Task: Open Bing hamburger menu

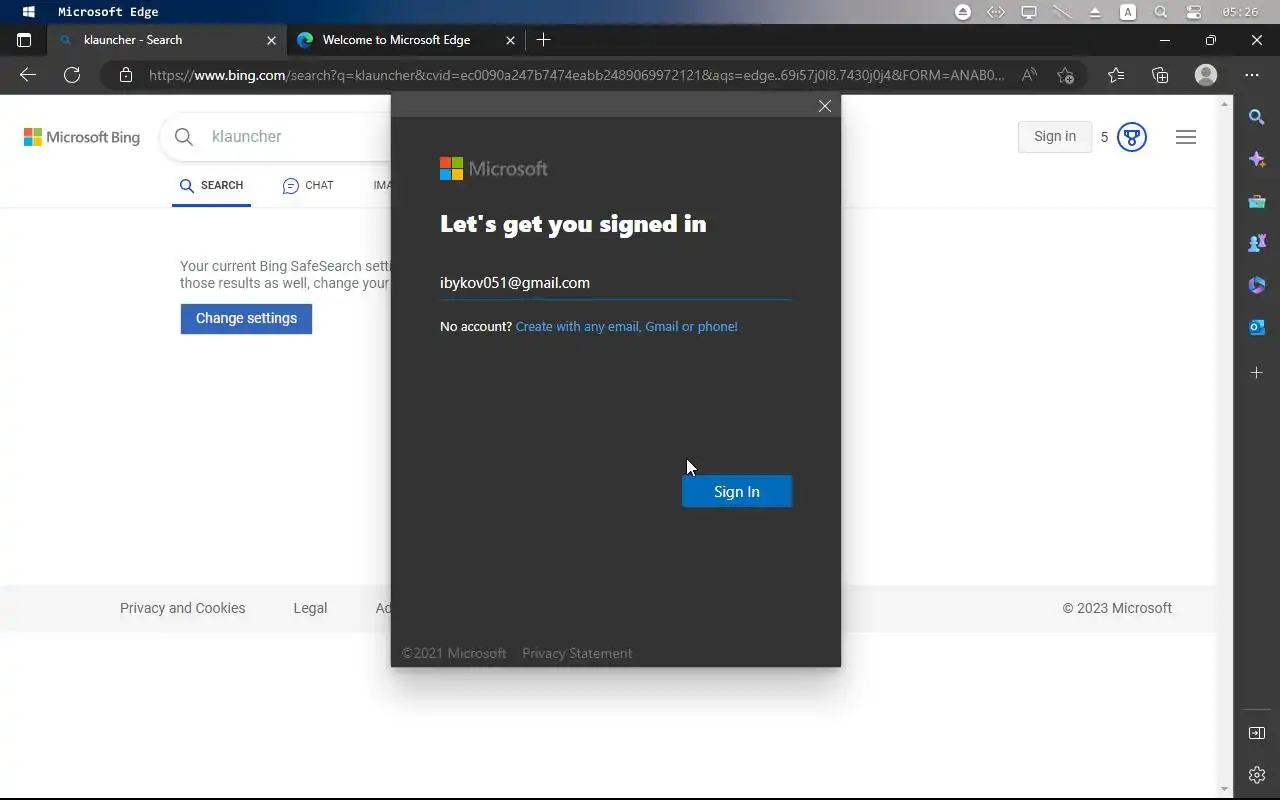Action: 1186,137
